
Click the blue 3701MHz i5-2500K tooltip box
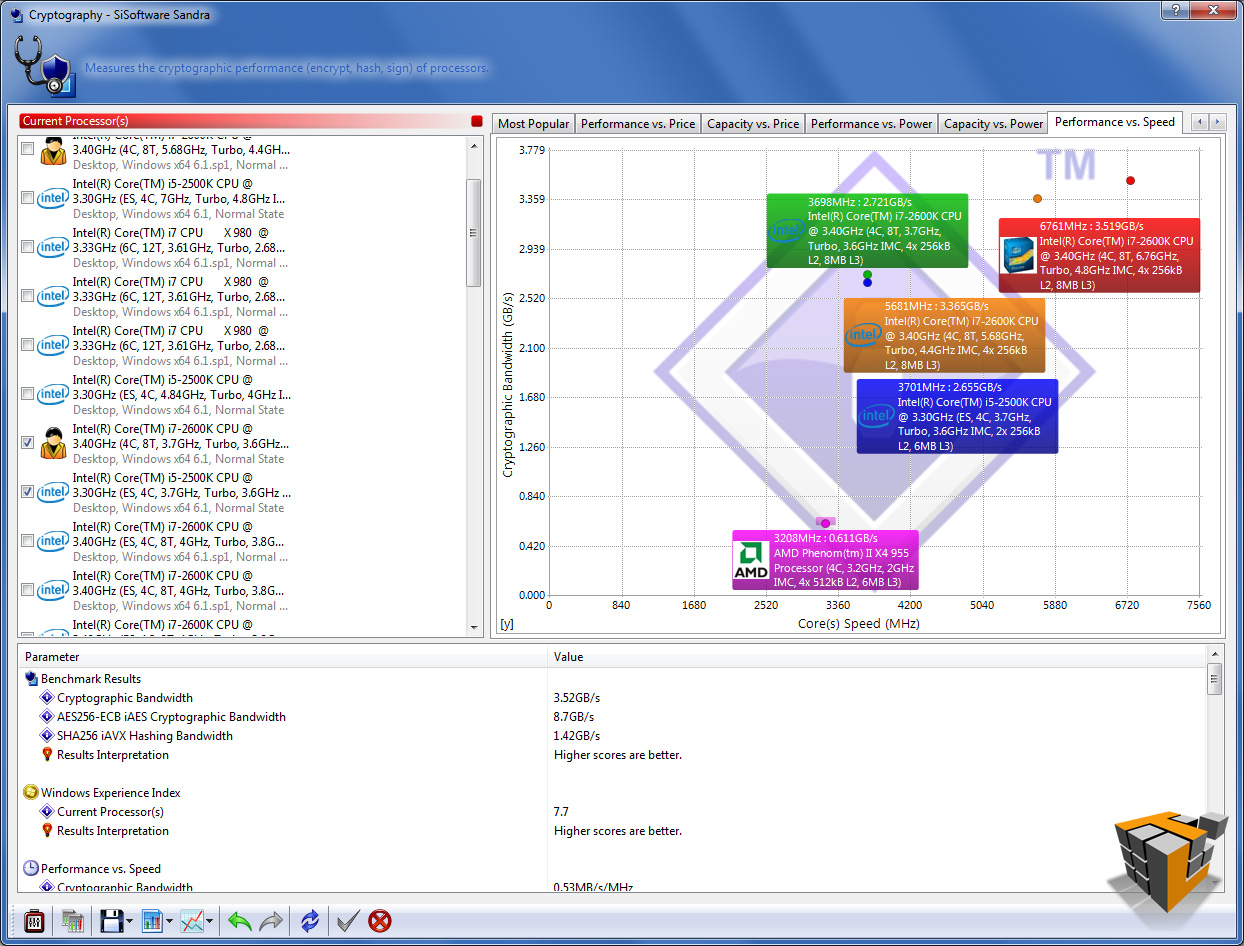[x=957, y=416]
